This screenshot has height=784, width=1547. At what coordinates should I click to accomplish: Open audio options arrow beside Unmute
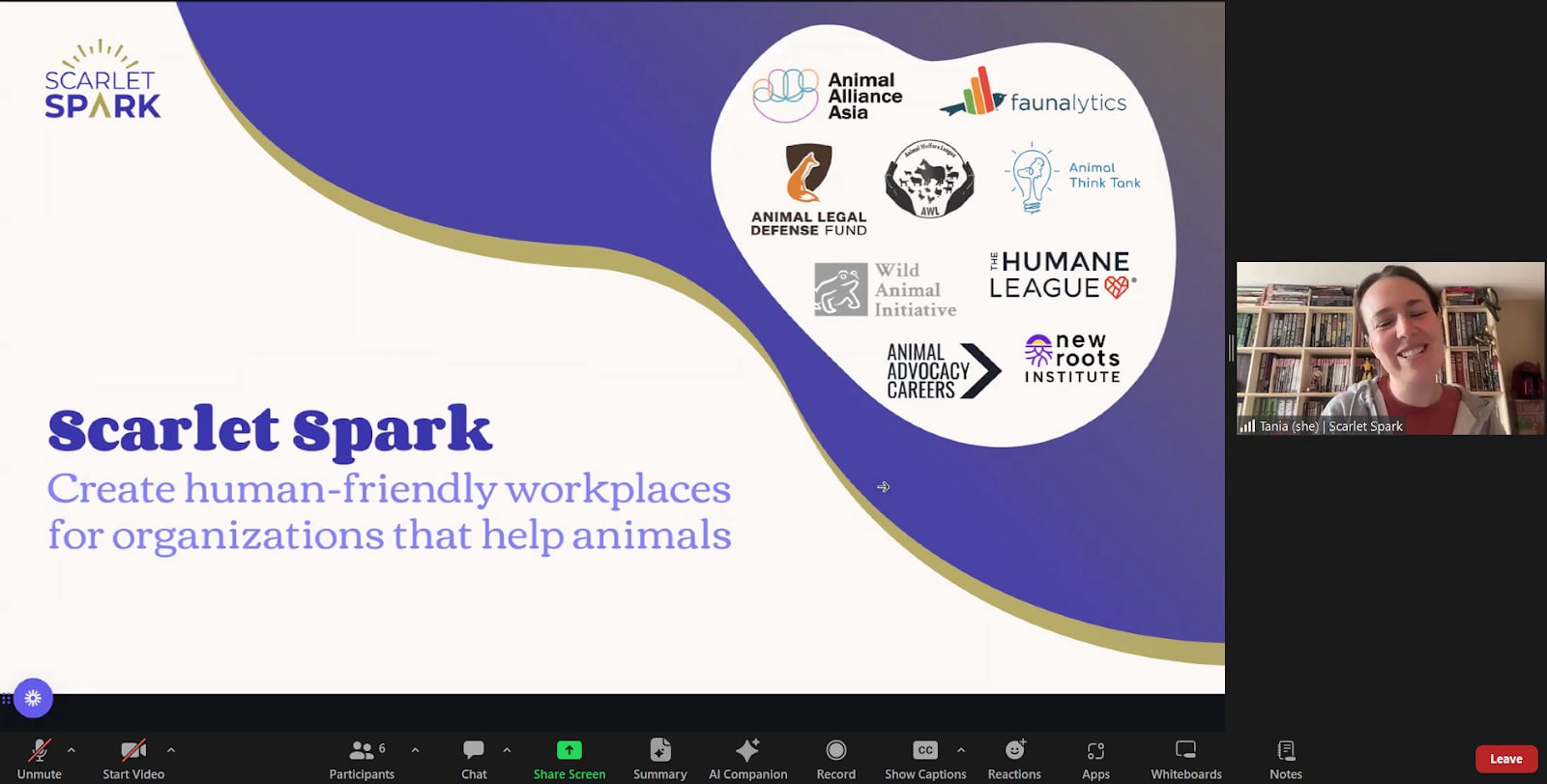[x=72, y=750]
